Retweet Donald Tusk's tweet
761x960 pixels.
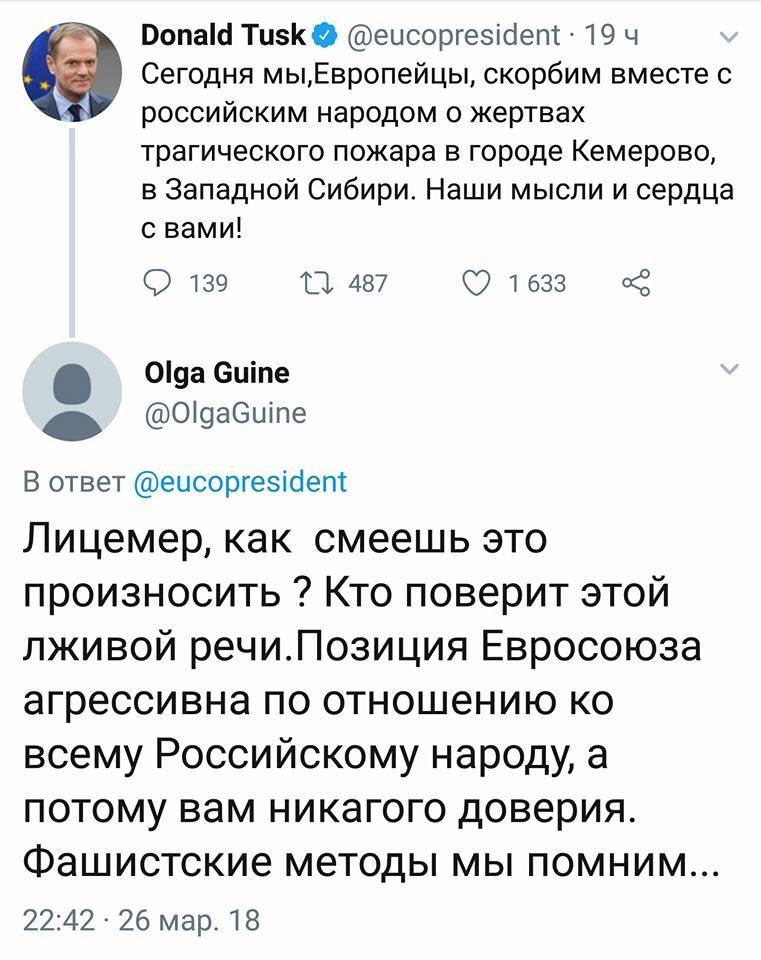pyautogui.click(x=316, y=285)
